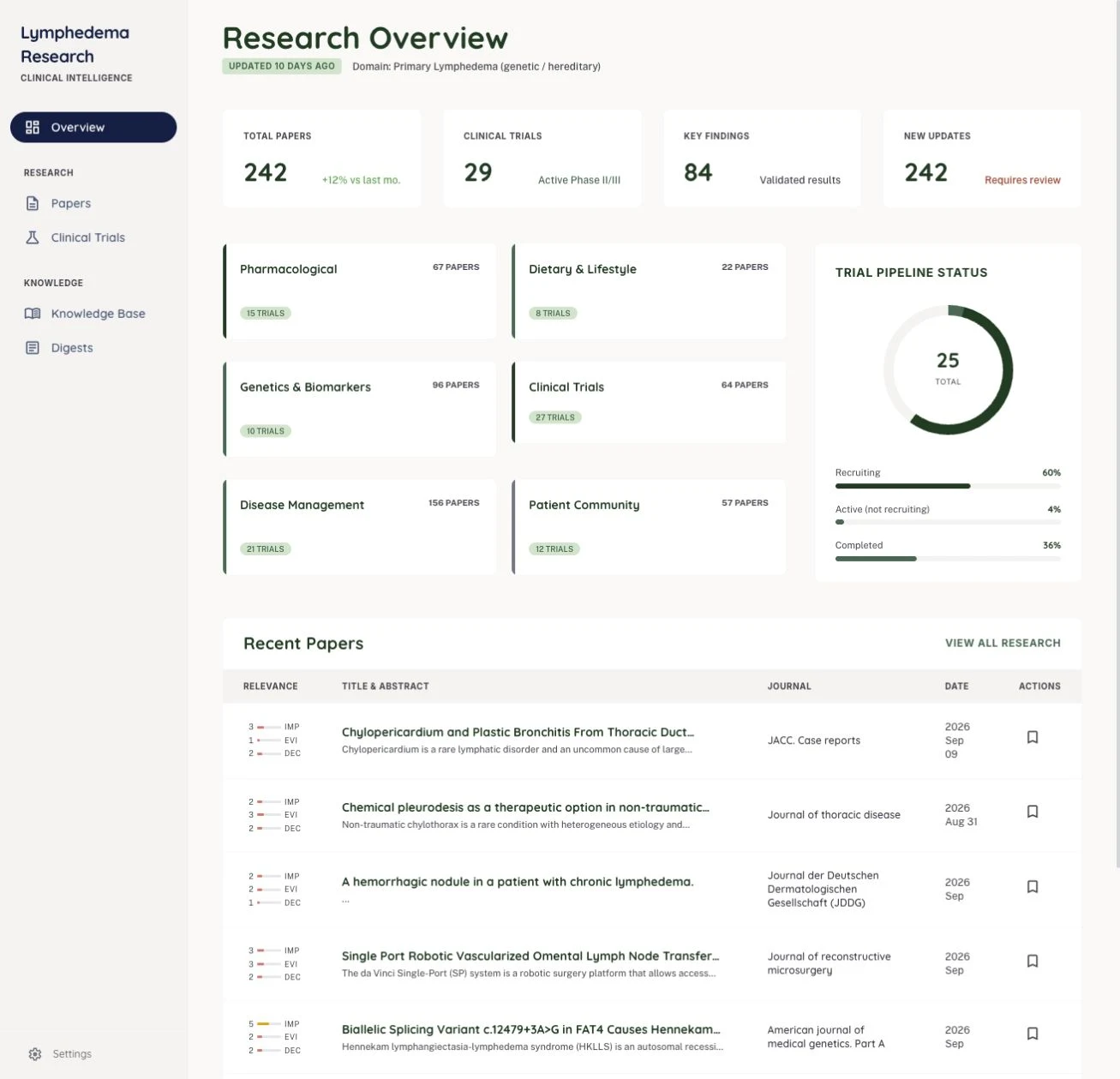Open the Knowledge Base page
Image resolution: width=1120 pixels, height=1079 pixels.
93,314
